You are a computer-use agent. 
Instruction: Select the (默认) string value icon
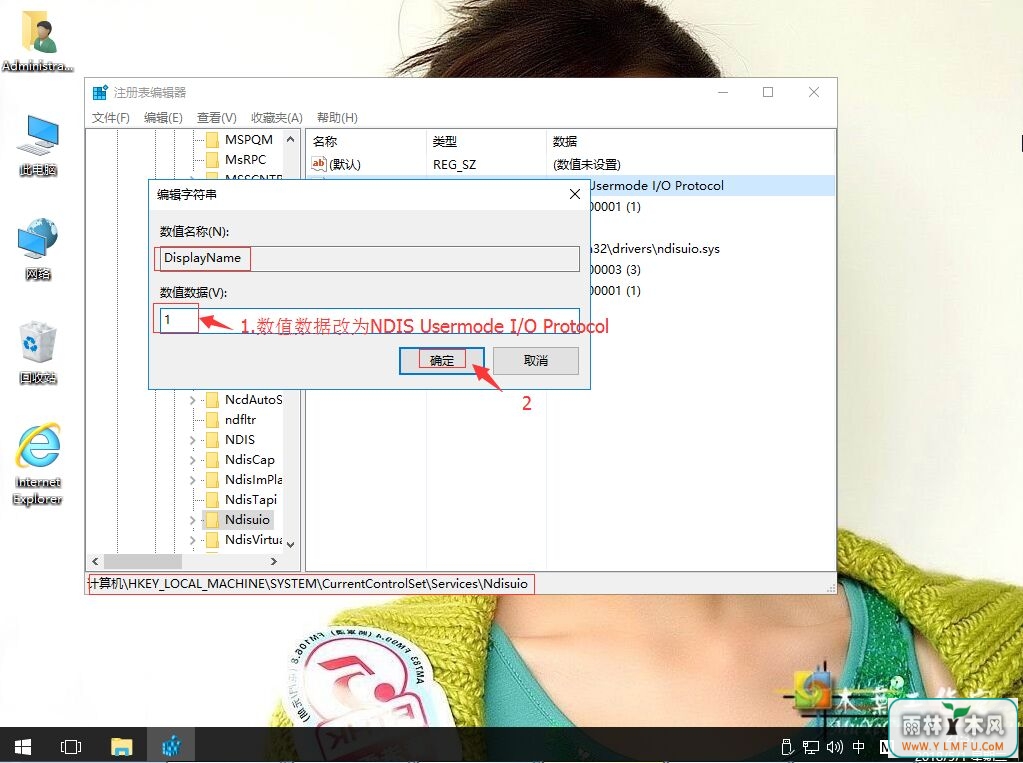coord(318,164)
